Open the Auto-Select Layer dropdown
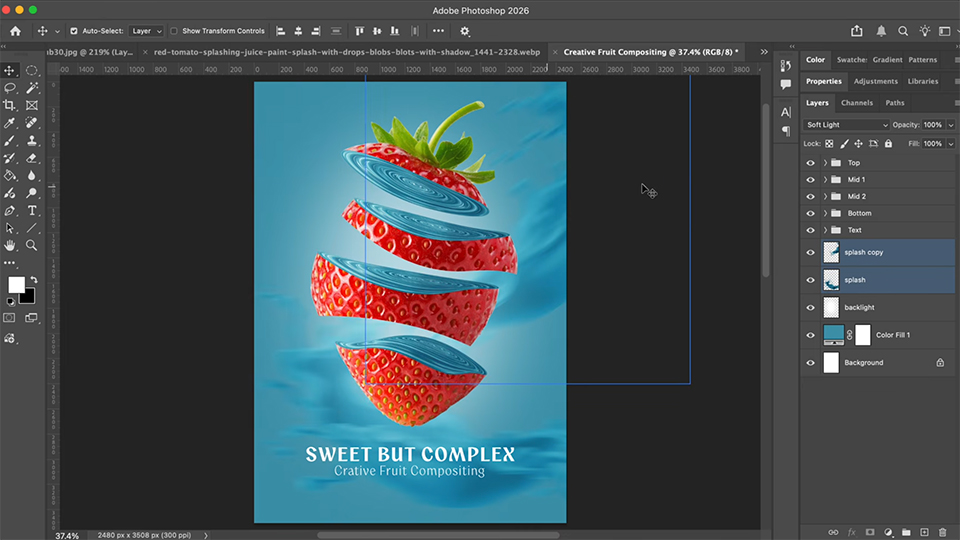Viewport: 960px width, 540px height. (x=146, y=31)
